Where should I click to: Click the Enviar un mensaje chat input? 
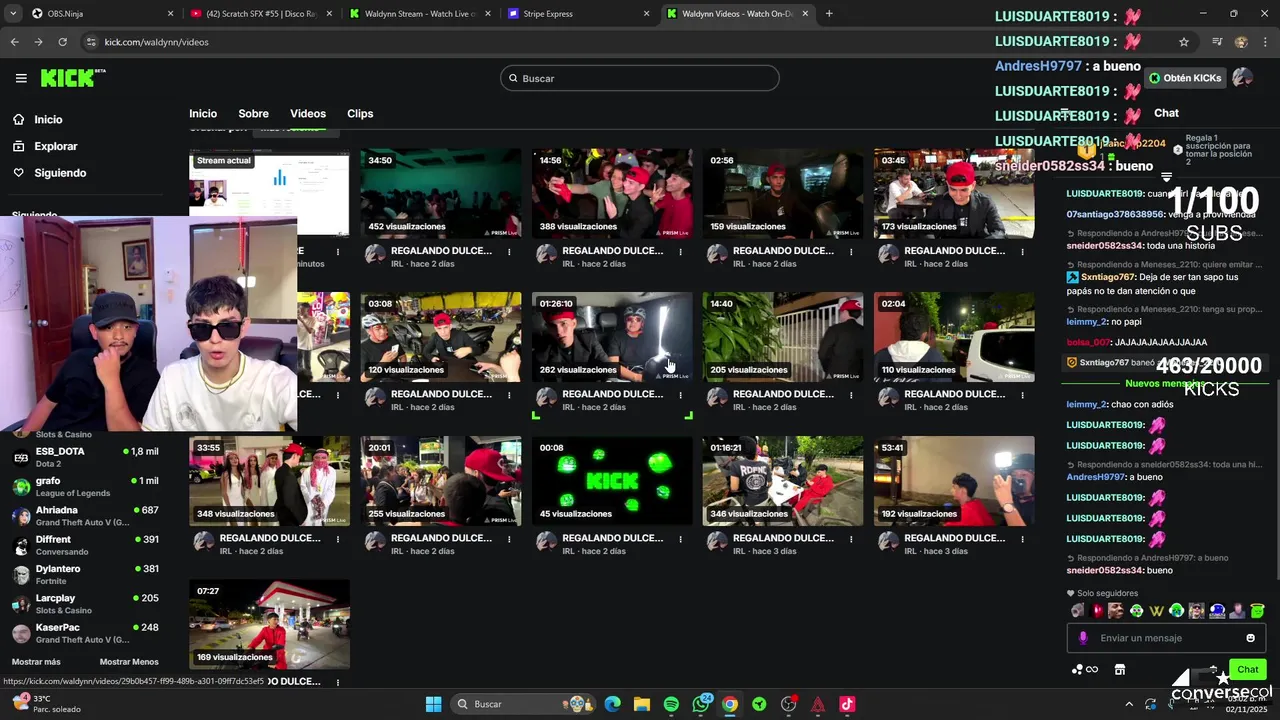click(1165, 638)
